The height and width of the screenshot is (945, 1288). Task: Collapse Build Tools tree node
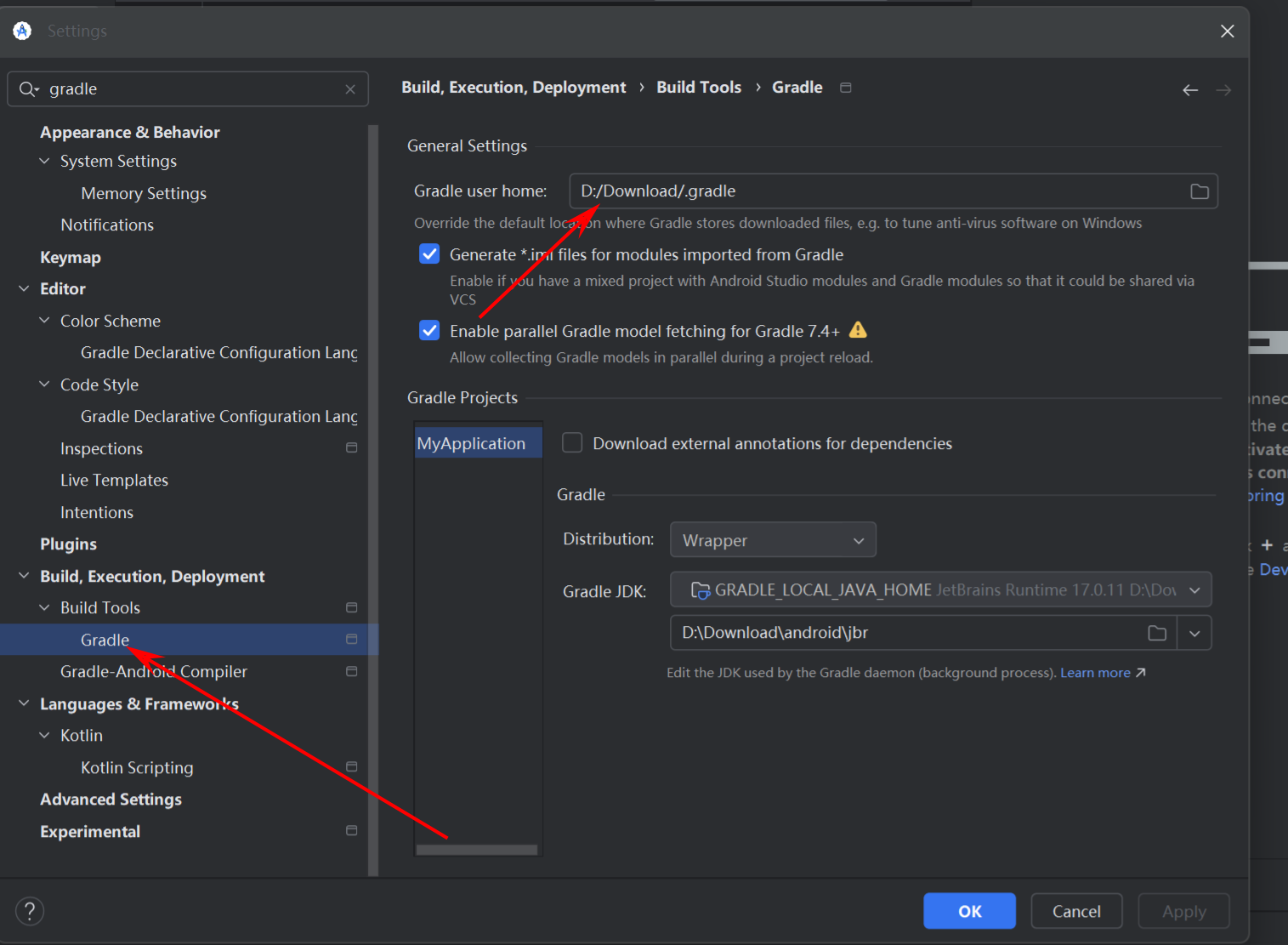pos(44,607)
